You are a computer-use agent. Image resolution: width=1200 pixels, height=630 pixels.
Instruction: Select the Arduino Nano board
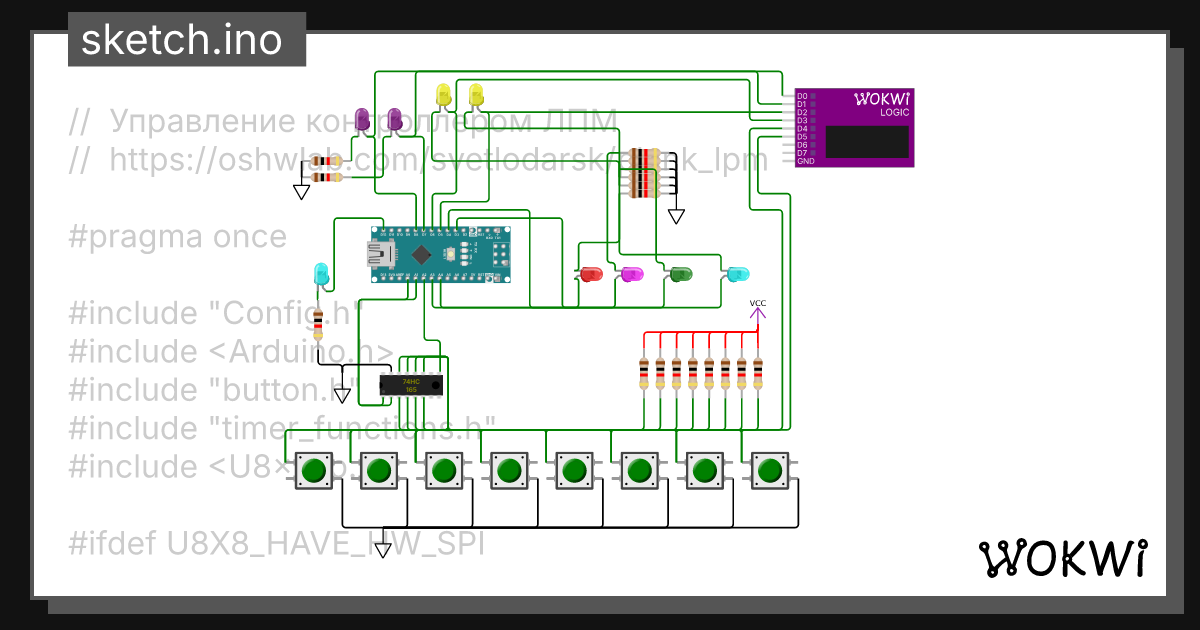coord(440,254)
